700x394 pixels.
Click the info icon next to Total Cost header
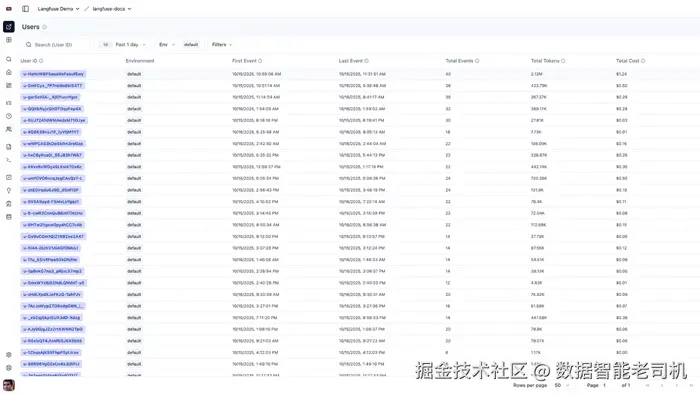point(643,61)
